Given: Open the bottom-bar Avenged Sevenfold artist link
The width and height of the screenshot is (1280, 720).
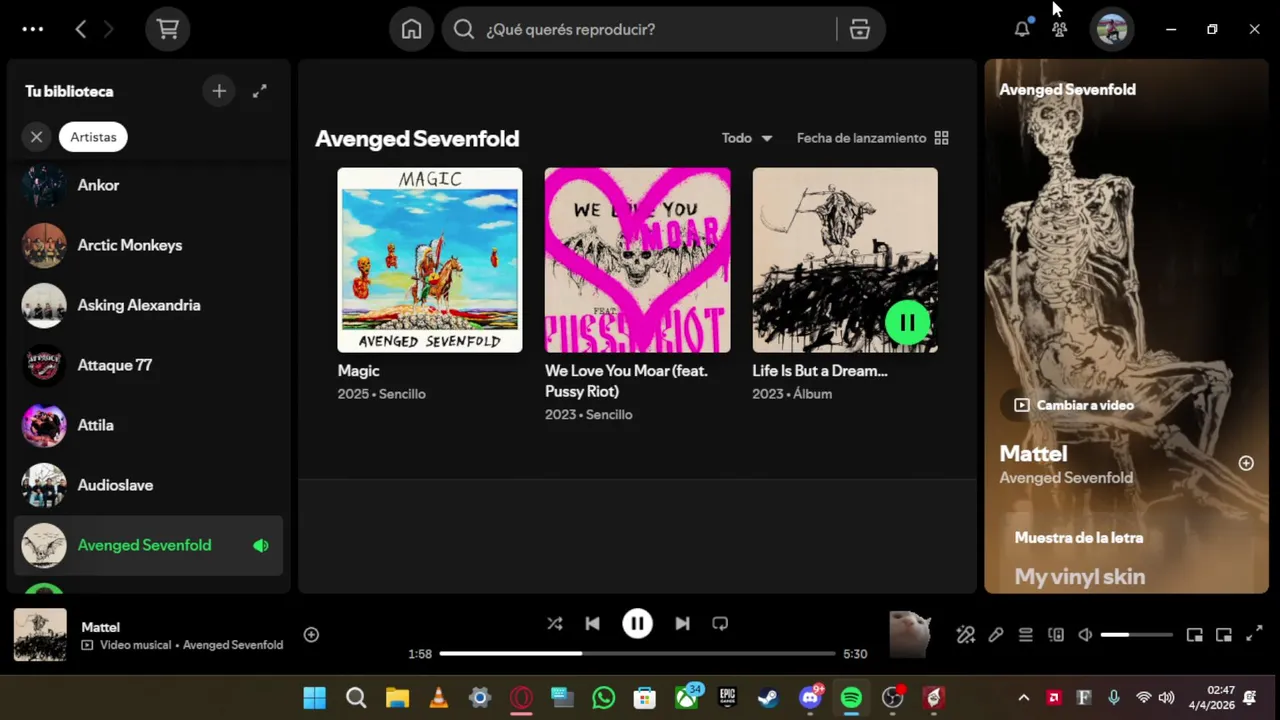Looking at the screenshot, I should coord(233,645).
